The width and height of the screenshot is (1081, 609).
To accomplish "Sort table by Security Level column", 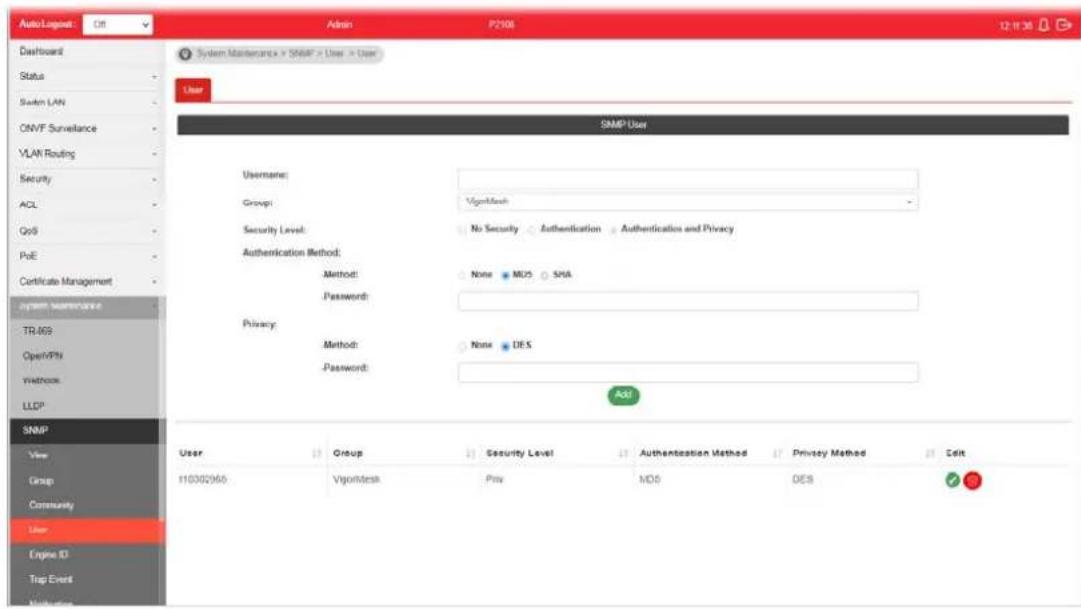I will [x=623, y=453].
